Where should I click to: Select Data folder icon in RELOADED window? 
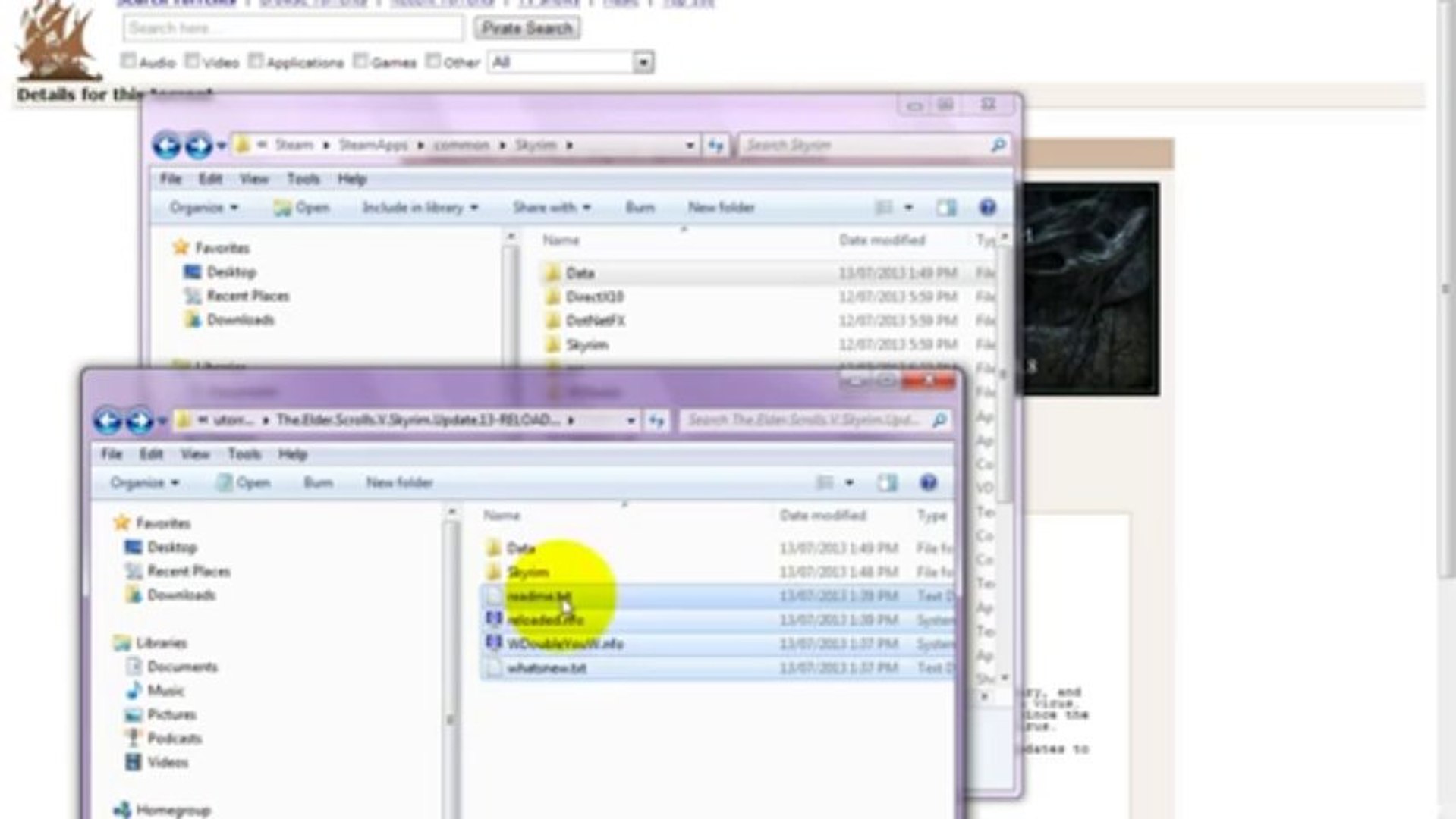tap(493, 548)
